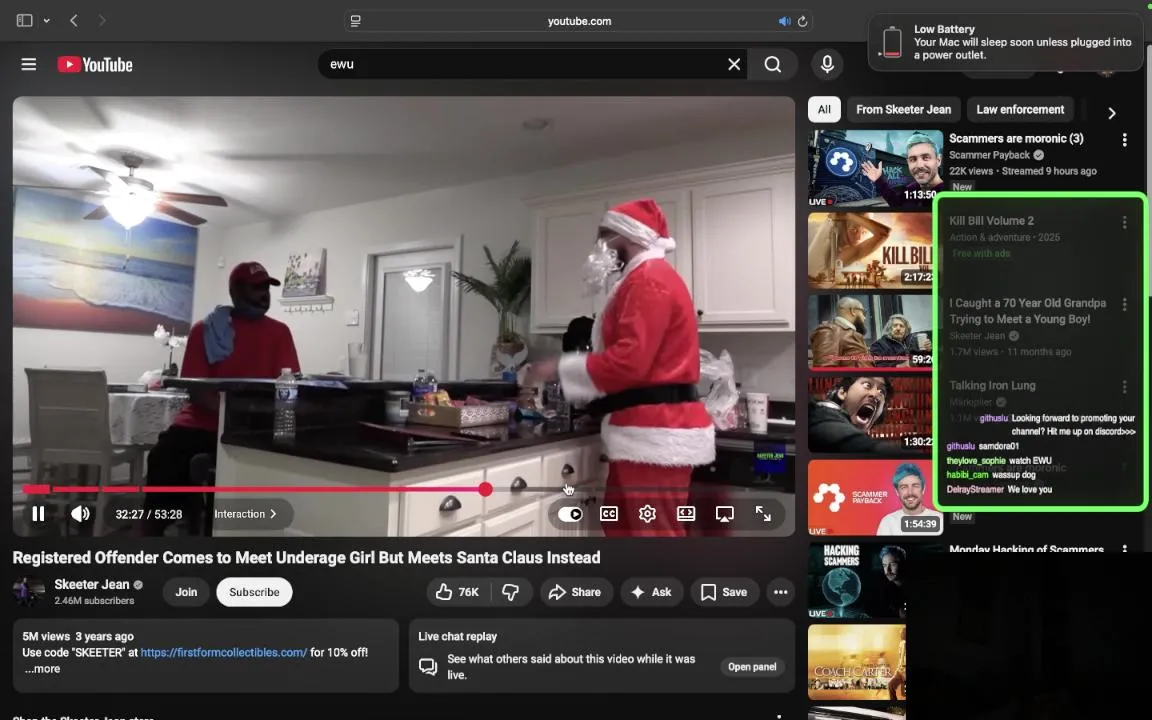Mute the video volume
The width and height of the screenshot is (1152, 720).
pos(80,514)
